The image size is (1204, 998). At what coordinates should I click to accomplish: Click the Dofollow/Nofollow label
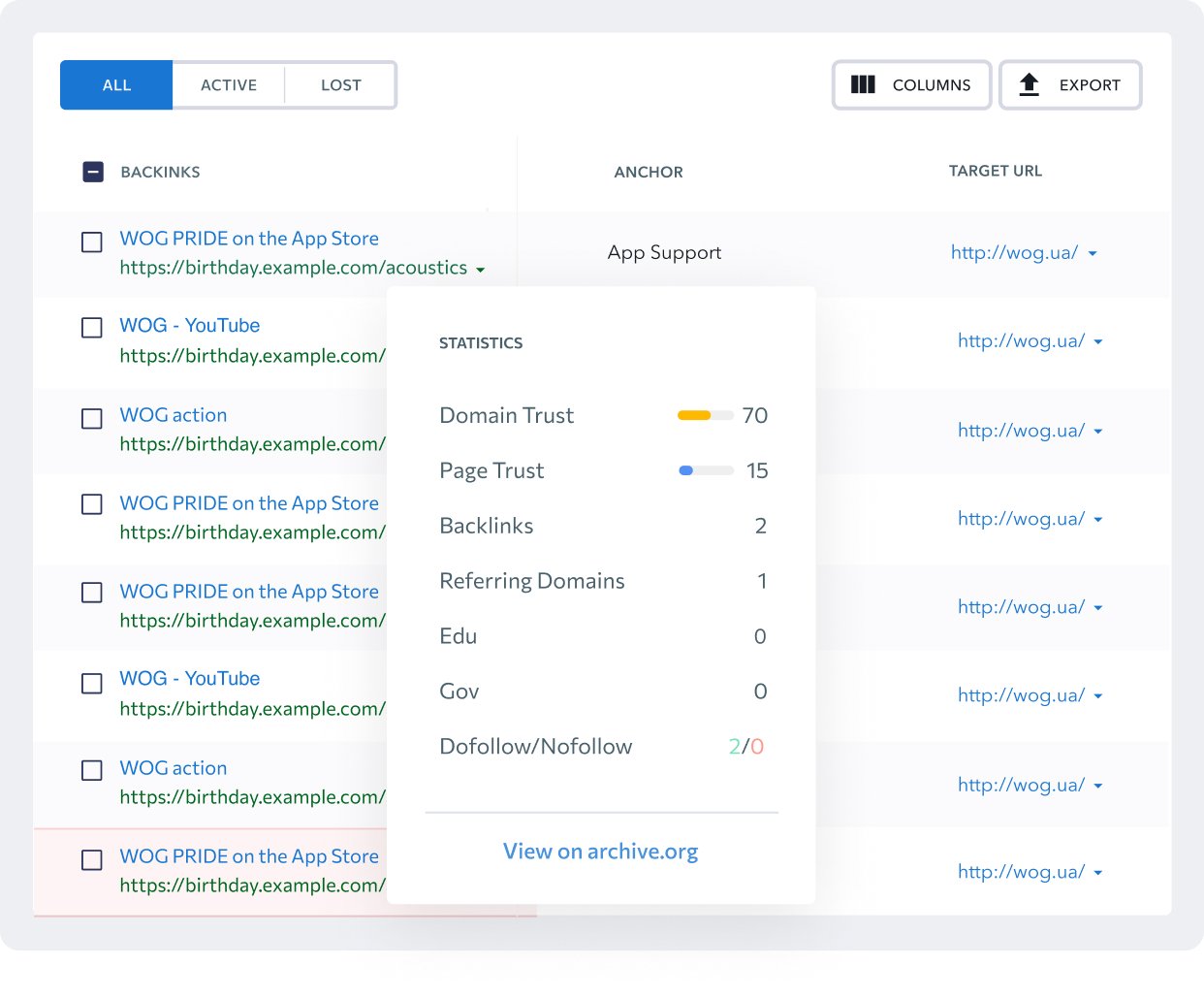click(536, 747)
